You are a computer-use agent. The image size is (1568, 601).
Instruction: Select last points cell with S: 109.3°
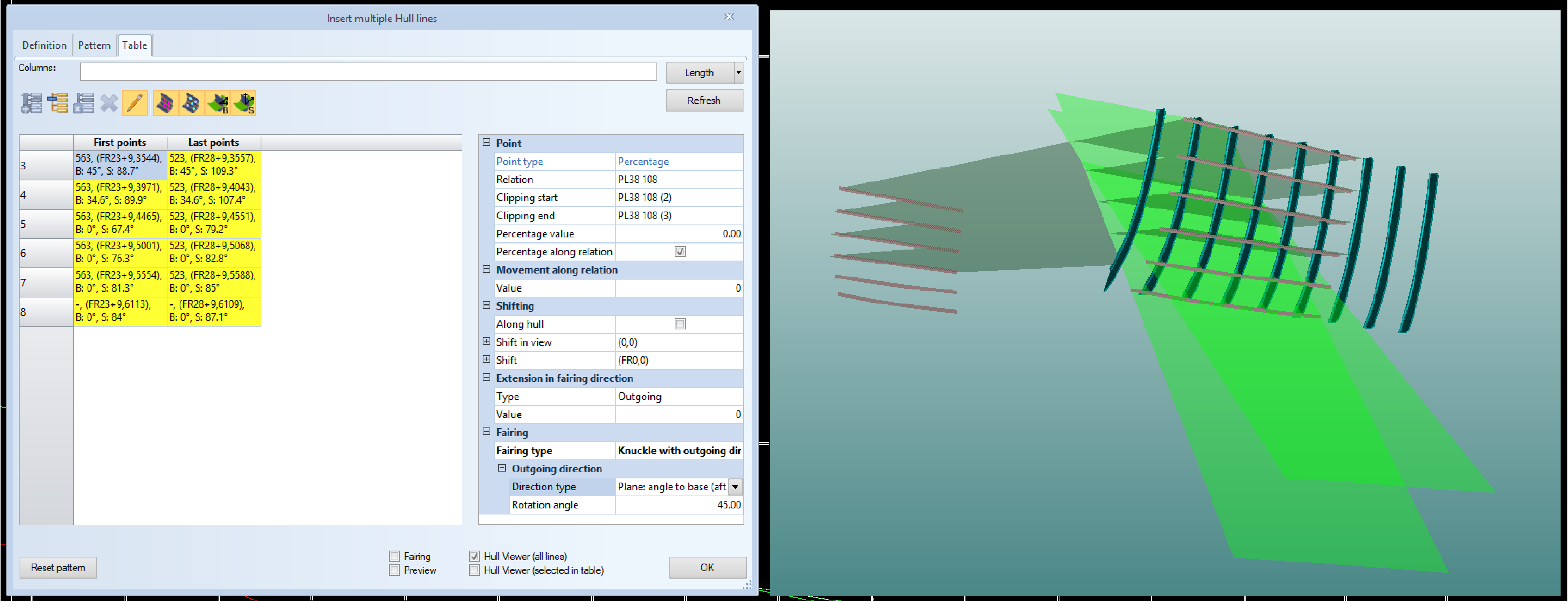[214, 165]
